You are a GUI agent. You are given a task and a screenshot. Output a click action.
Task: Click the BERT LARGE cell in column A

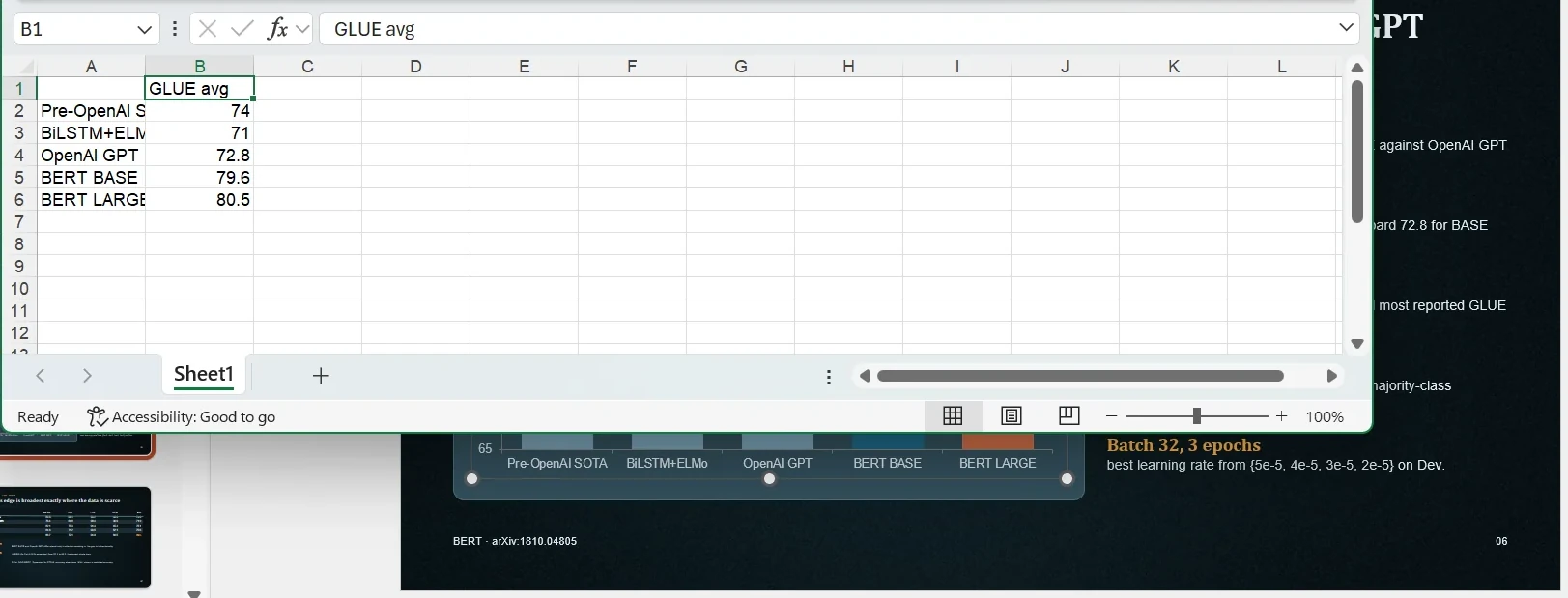click(91, 200)
